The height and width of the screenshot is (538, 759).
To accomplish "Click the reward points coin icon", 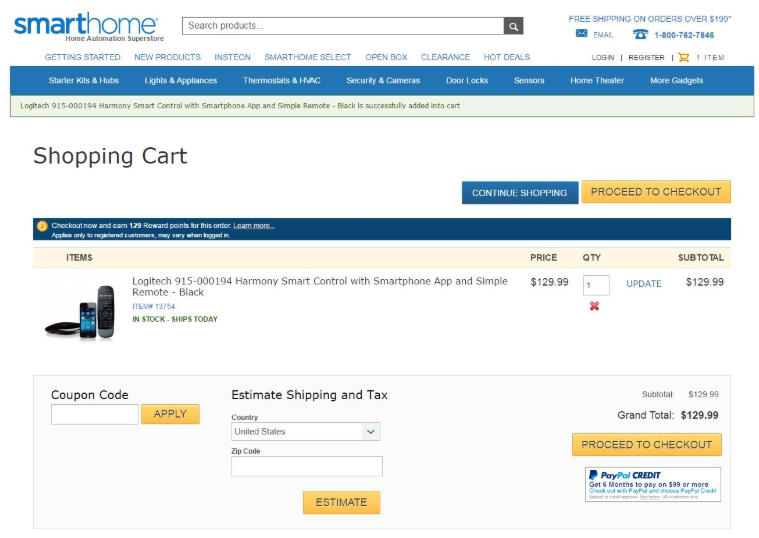I will coord(42,227).
